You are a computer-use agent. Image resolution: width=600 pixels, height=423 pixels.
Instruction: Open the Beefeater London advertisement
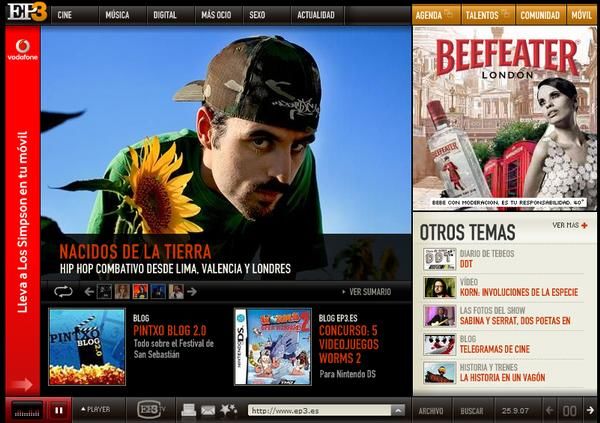(x=504, y=119)
